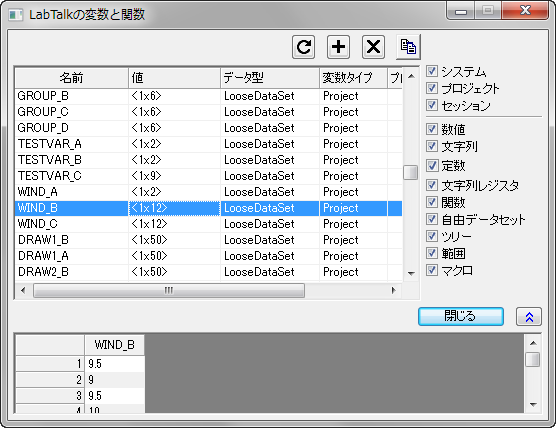This screenshot has height=428, width=556.
Task: Click the copy to clipboard icon
Action: [408, 47]
